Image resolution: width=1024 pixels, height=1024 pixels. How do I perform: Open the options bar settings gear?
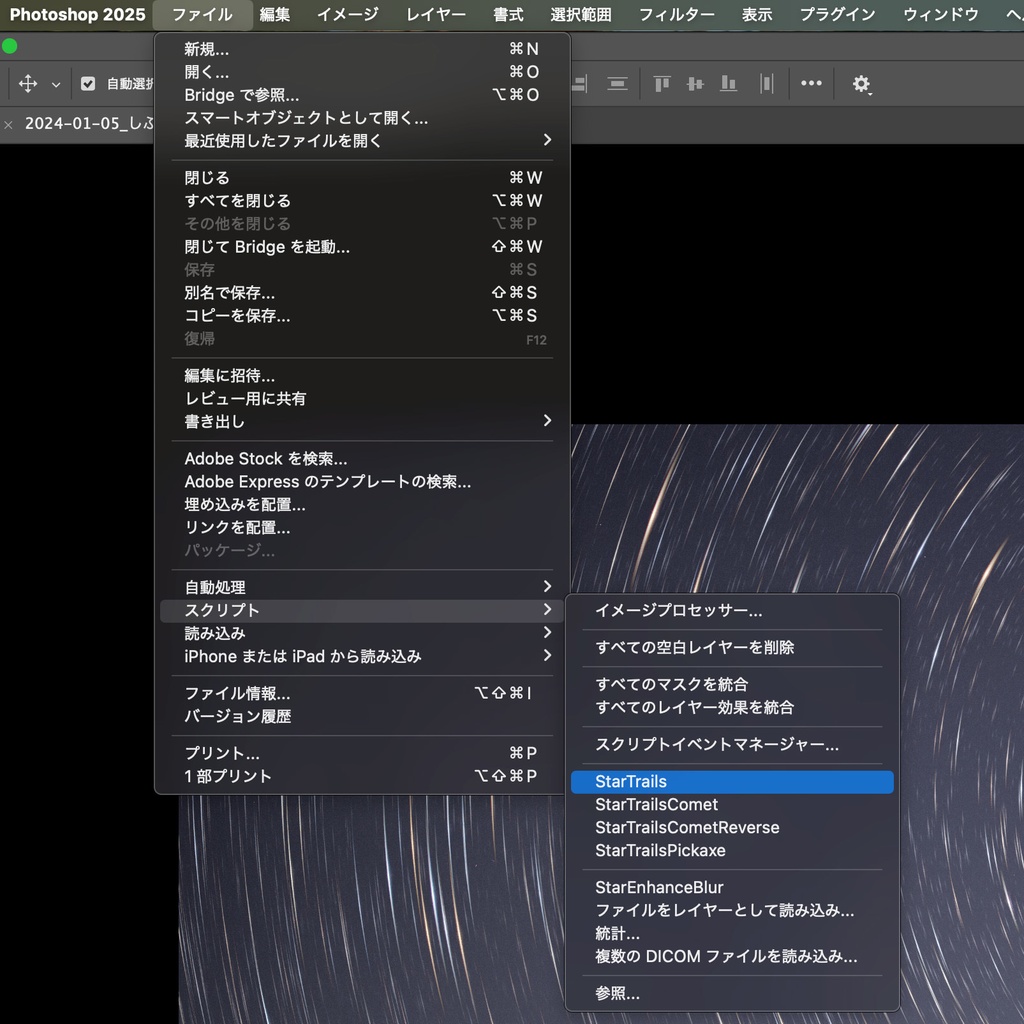861,84
